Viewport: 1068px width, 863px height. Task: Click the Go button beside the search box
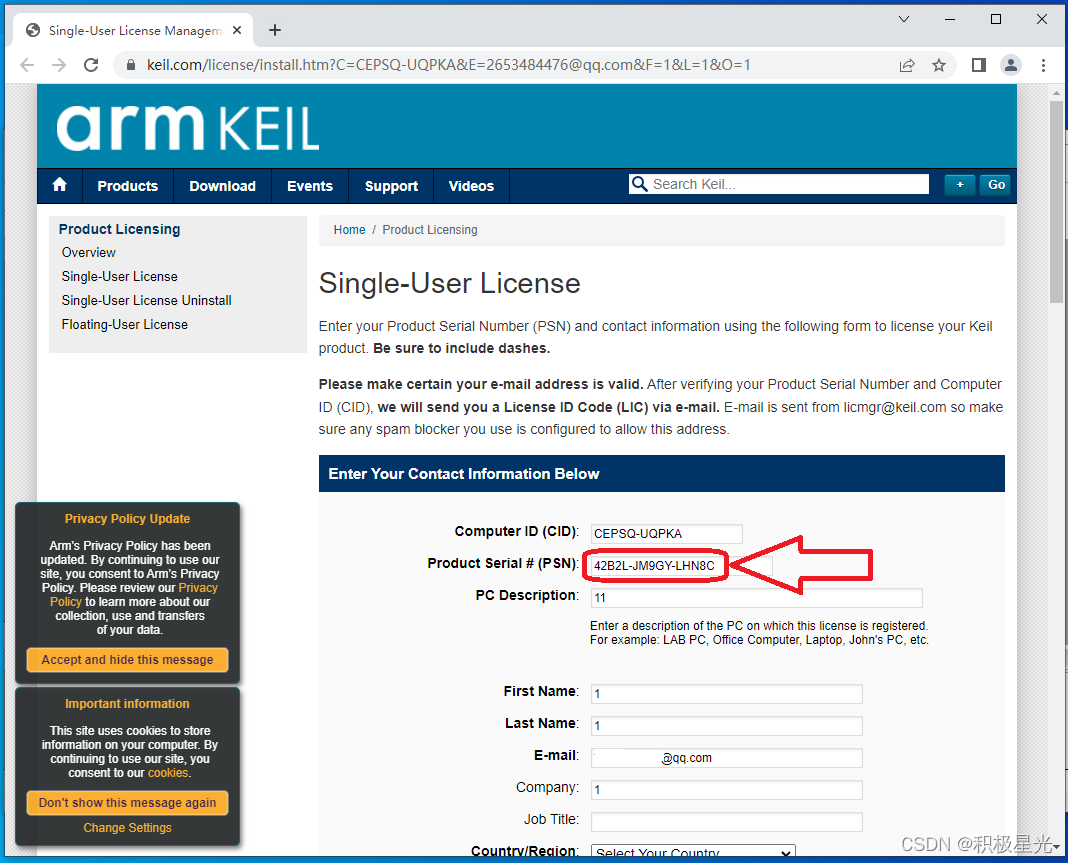tap(995, 184)
